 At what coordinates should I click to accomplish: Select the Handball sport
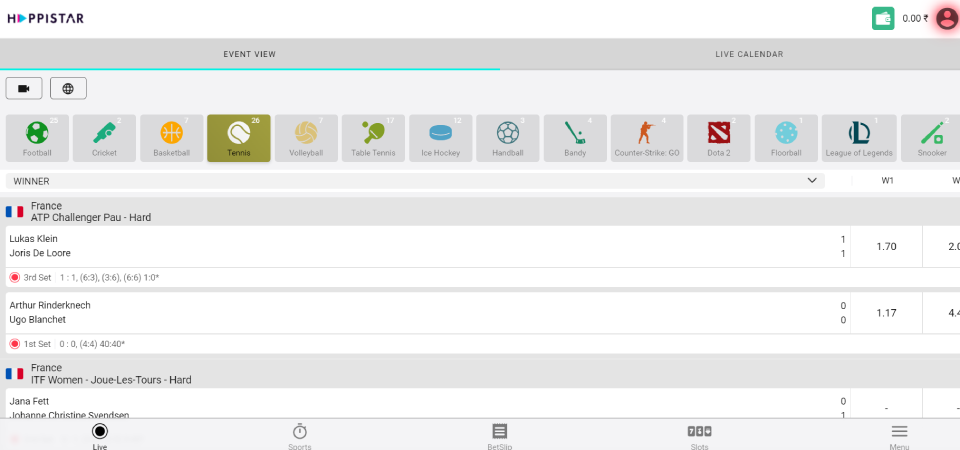pyautogui.click(x=508, y=138)
